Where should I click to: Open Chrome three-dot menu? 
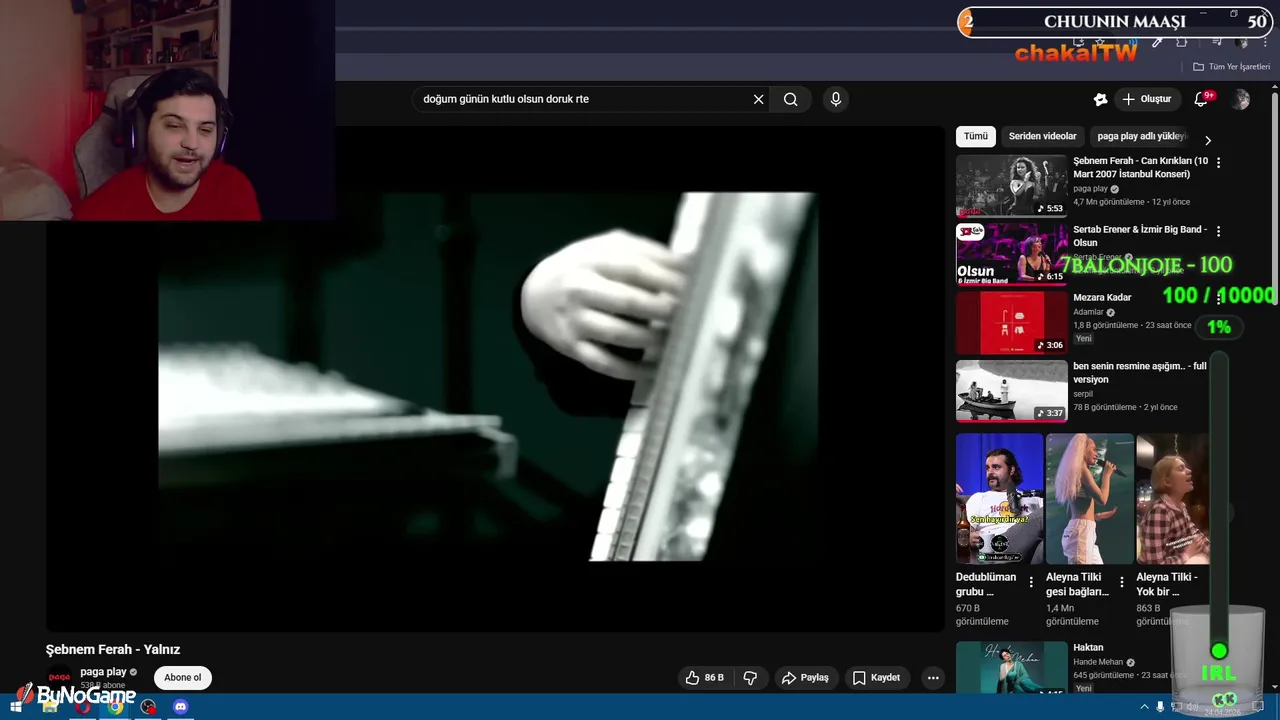1265,43
